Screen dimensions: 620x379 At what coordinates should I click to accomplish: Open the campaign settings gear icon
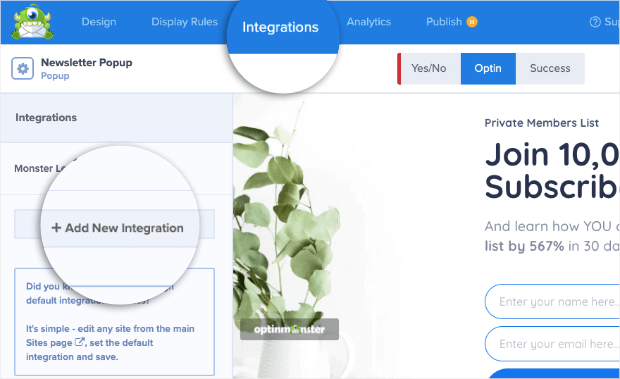point(23,68)
